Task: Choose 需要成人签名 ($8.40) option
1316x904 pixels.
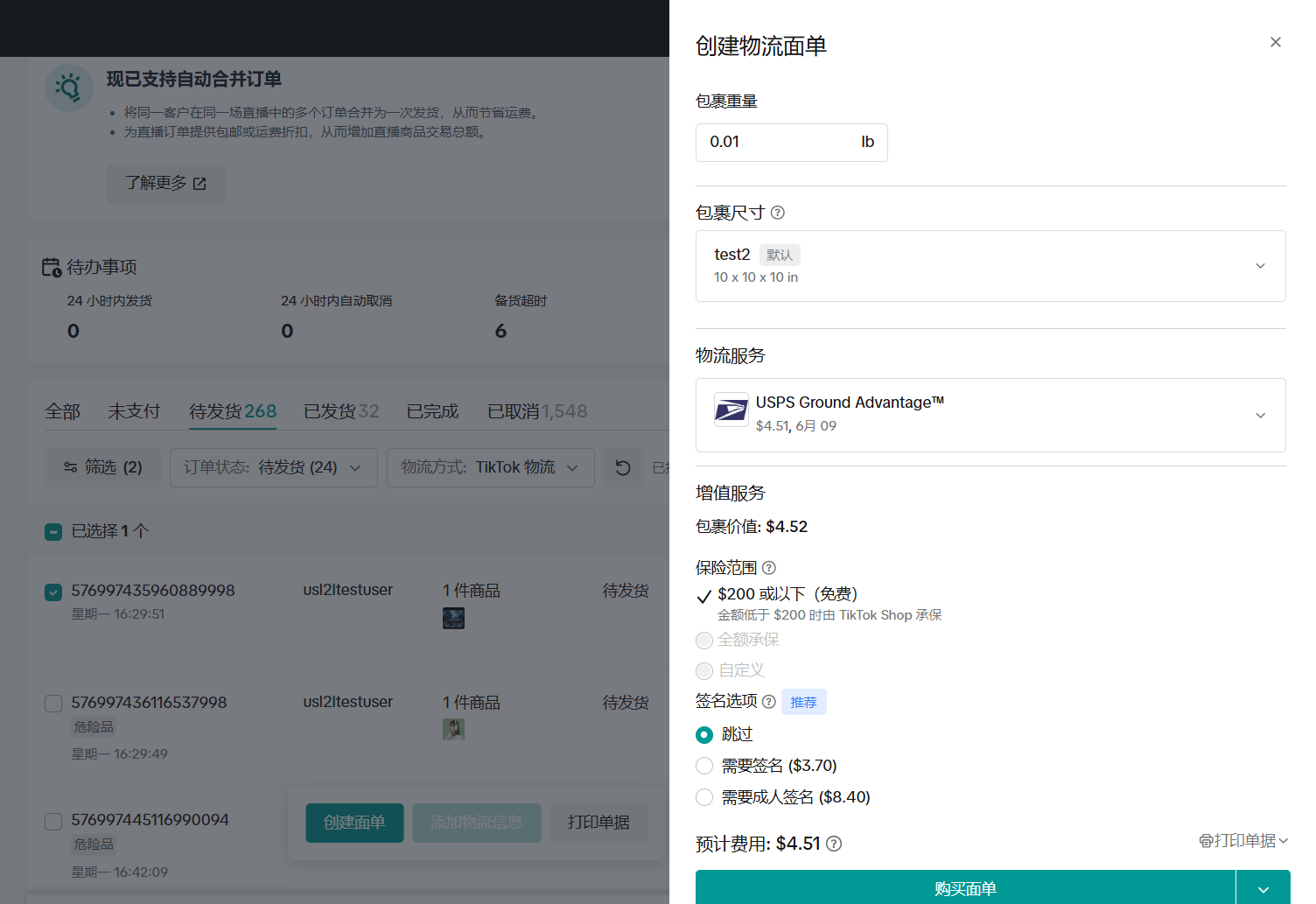Action: pos(704,797)
